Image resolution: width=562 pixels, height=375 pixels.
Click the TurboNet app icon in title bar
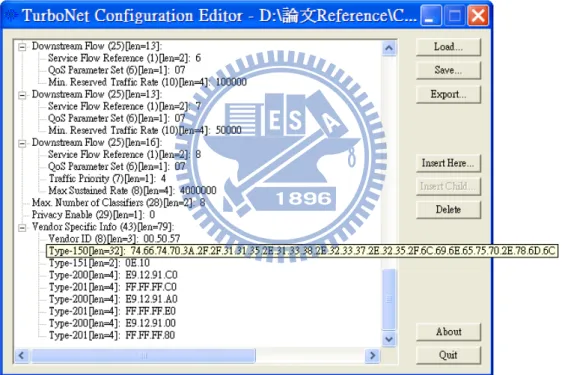tap(12, 15)
